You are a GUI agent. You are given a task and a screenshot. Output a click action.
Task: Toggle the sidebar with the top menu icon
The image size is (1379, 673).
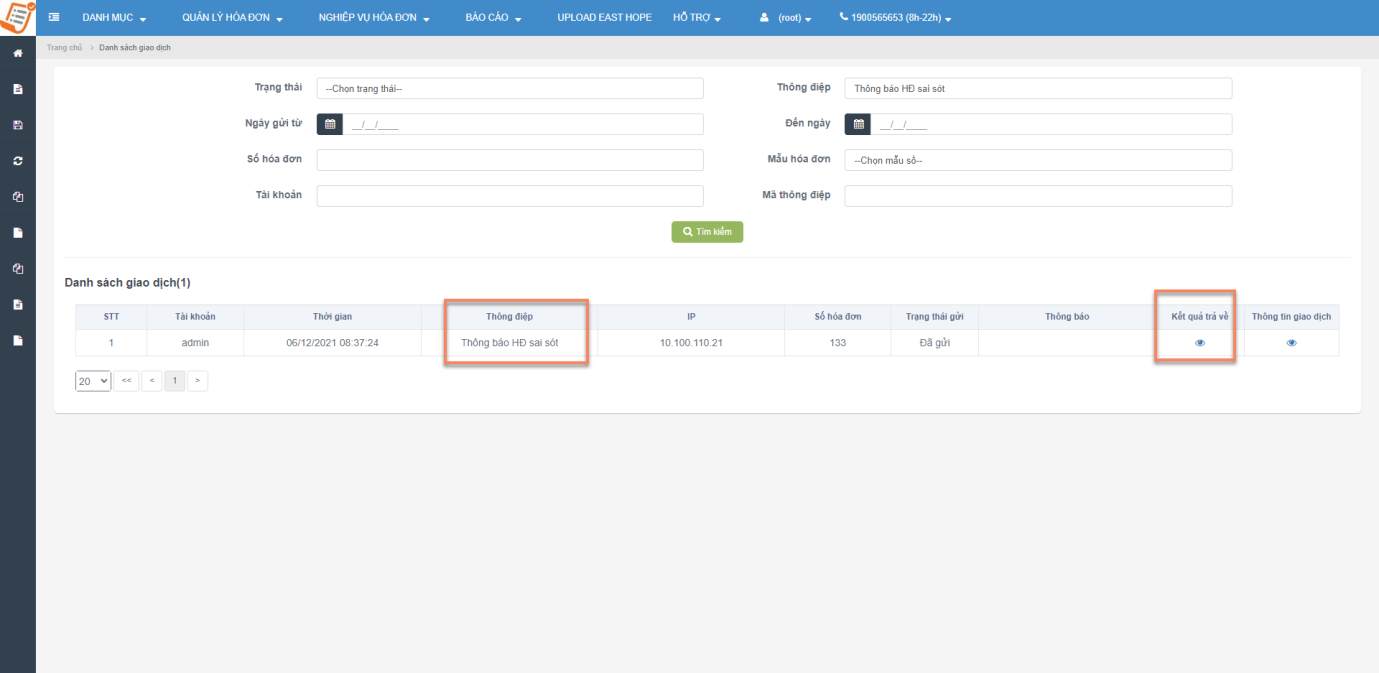pos(53,18)
